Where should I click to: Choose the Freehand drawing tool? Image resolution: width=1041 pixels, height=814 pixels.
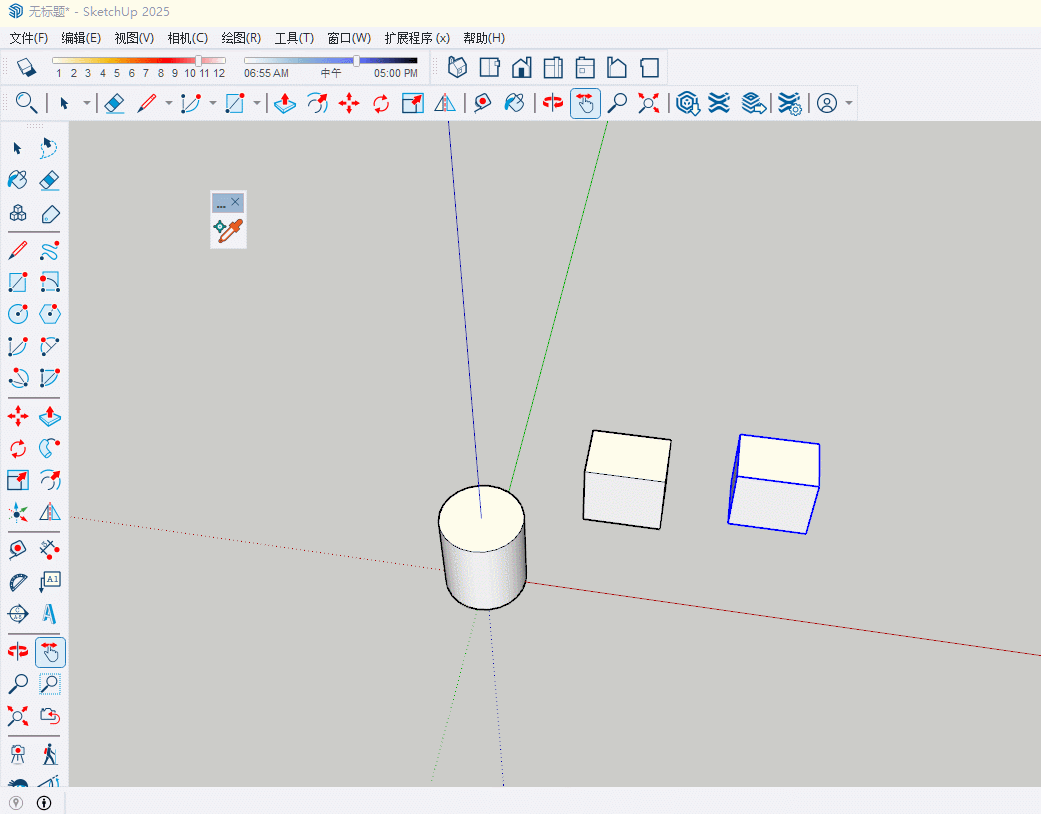tap(49, 250)
